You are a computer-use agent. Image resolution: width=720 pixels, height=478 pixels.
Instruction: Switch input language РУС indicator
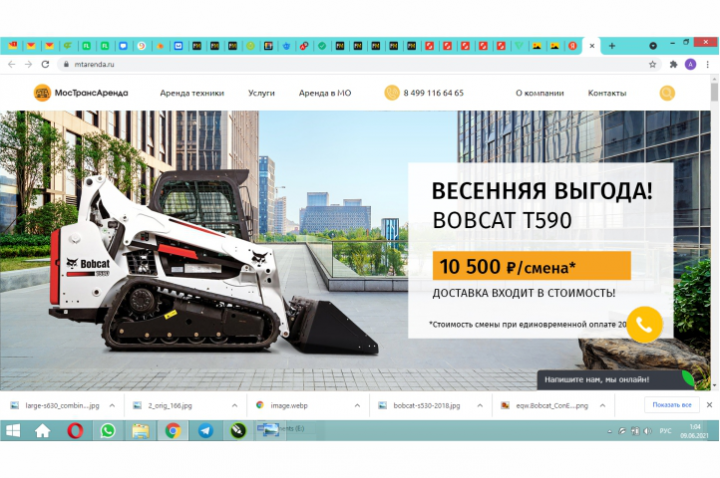(x=665, y=431)
